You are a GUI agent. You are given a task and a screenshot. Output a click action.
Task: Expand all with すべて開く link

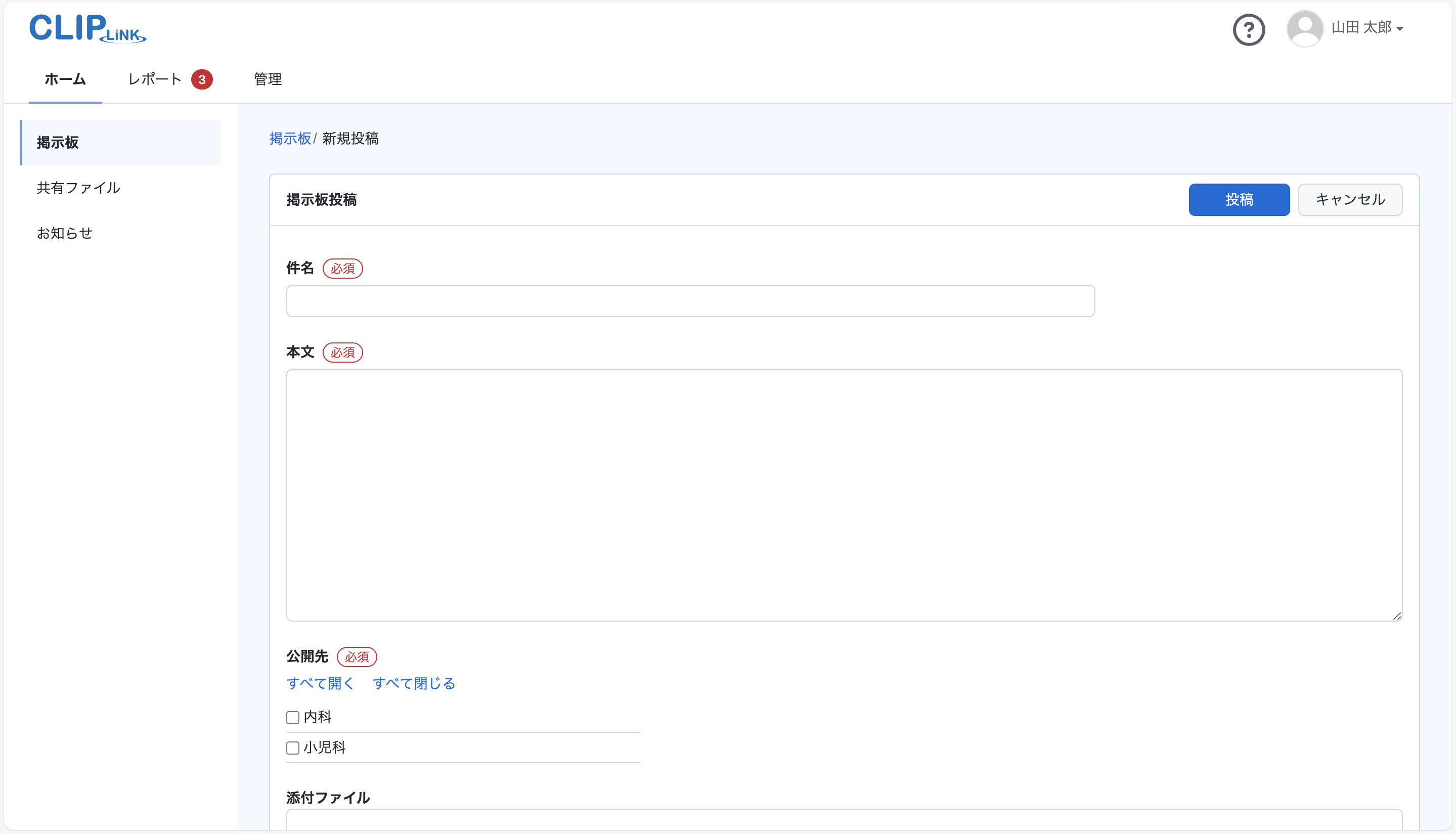320,683
